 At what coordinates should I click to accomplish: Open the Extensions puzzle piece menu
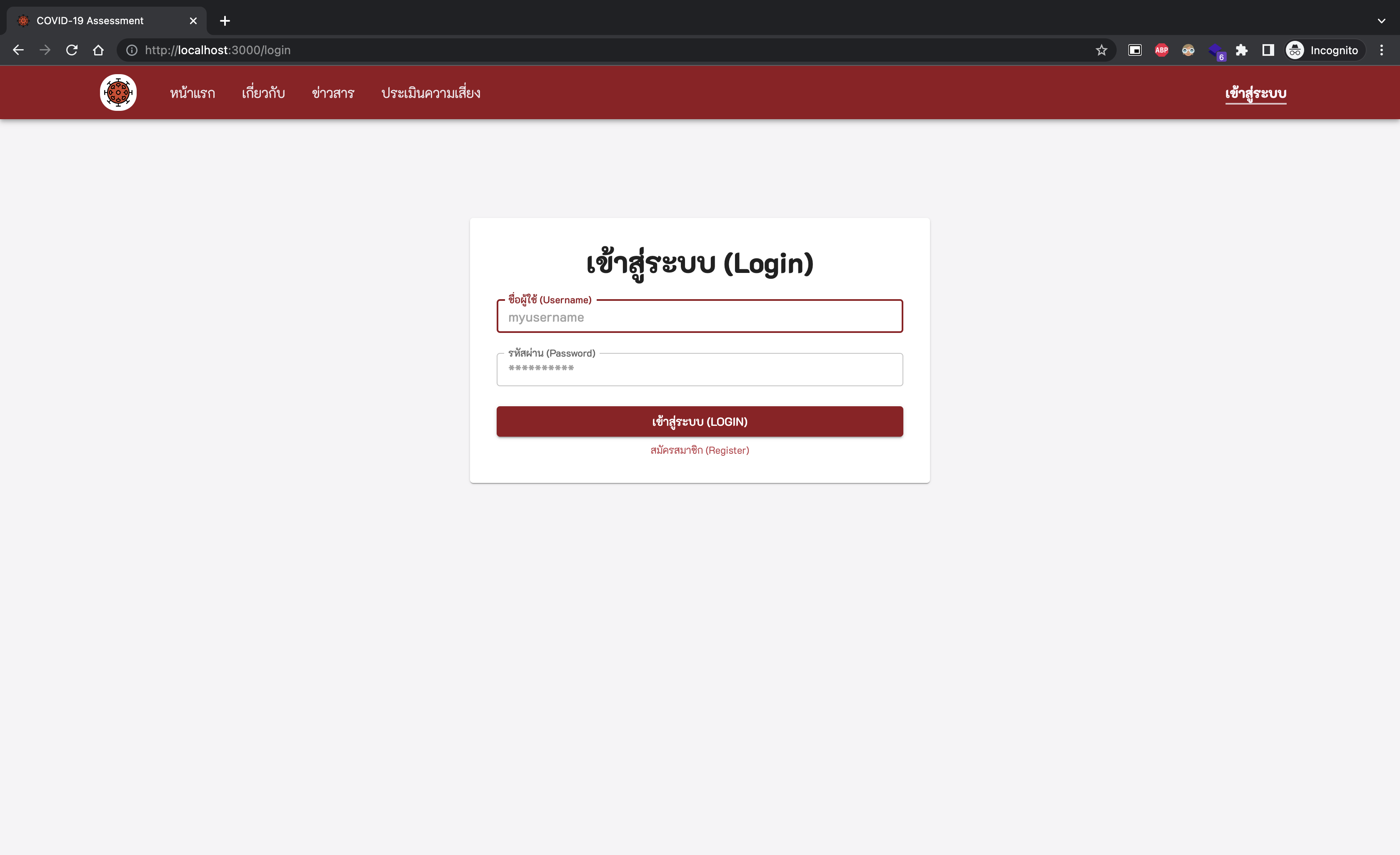coord(1242,50)
